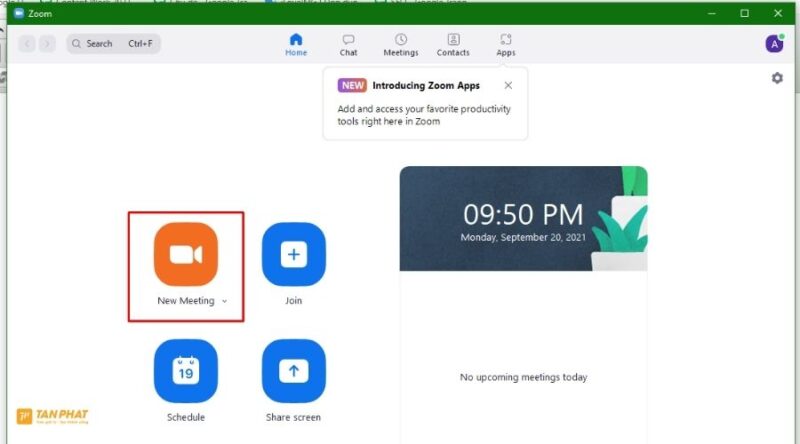Click the Share screen arrow icon
800x444 pixels.
pos(293,371)
